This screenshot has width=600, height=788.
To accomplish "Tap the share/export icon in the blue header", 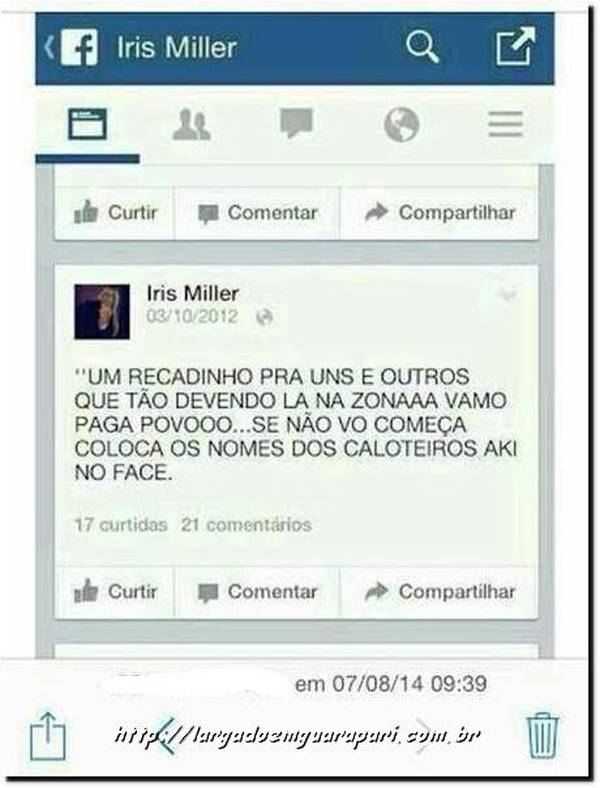I will [x=516, y=47].
